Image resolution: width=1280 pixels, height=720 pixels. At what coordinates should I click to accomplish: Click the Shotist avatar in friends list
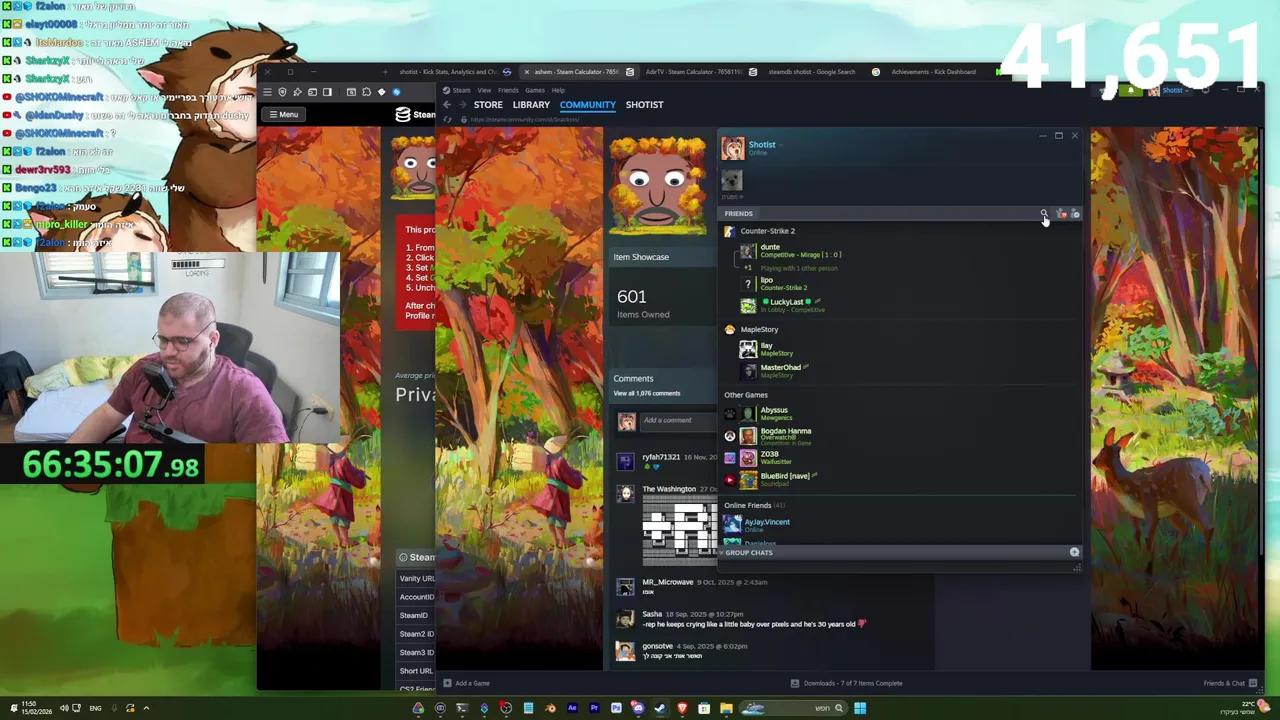tap(733, 148)
